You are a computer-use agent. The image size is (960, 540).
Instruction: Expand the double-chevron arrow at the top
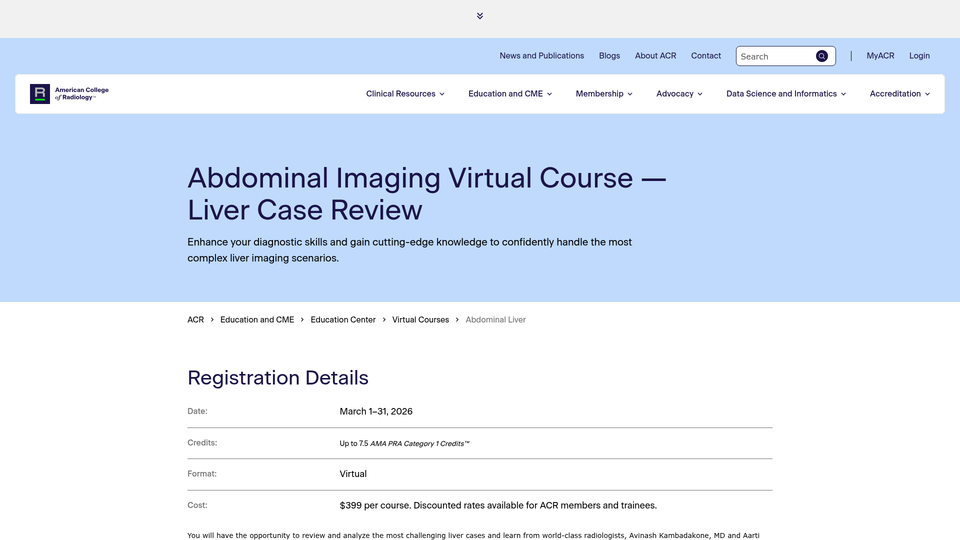click(x=480, y=16)
